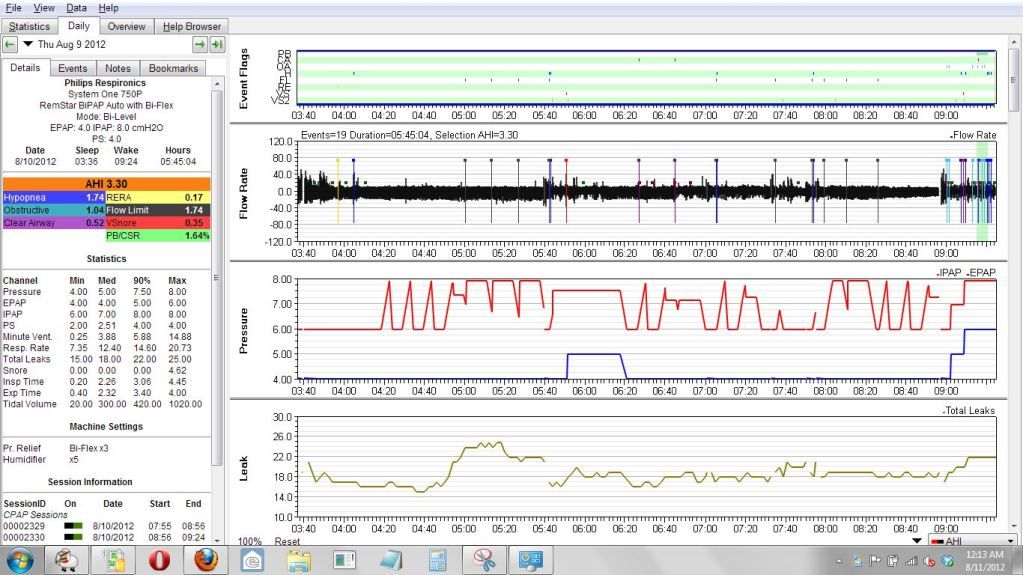This screenshot has height=575, width=1023.
Task: Click the Total Leaks legend label
Action: (969, 411)
